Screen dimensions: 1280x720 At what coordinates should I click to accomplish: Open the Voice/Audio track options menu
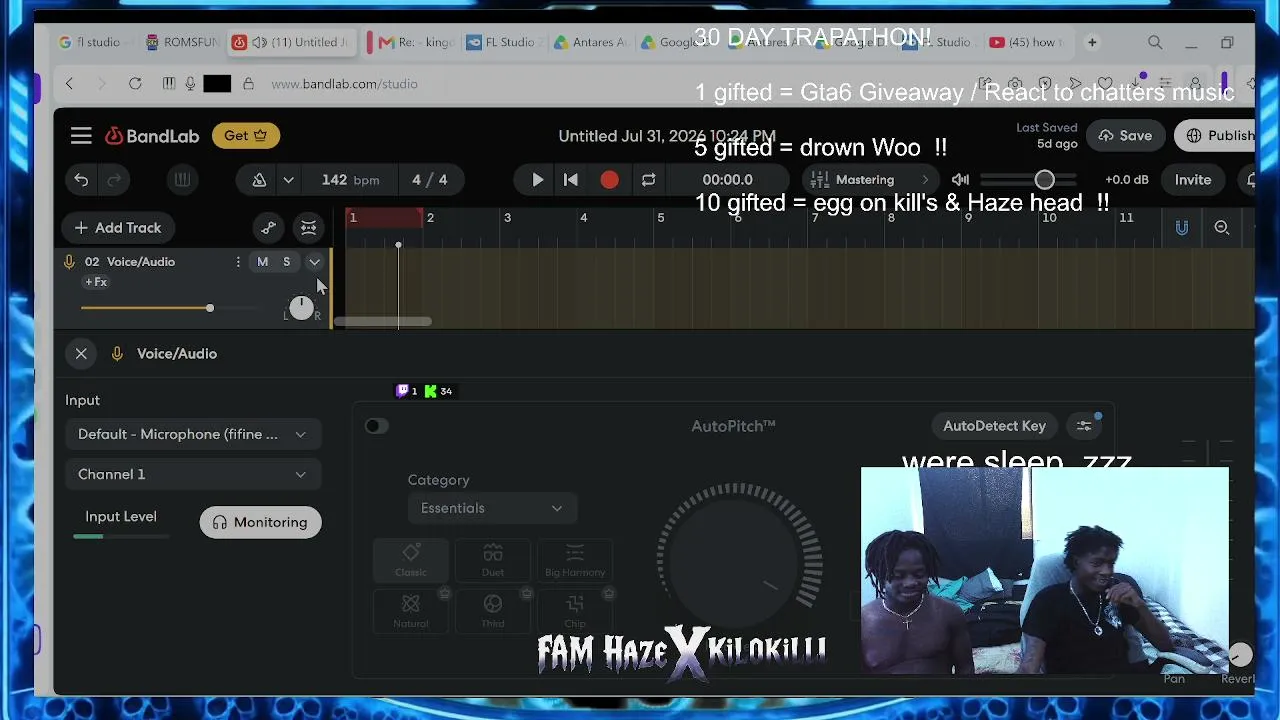point(238,262)
